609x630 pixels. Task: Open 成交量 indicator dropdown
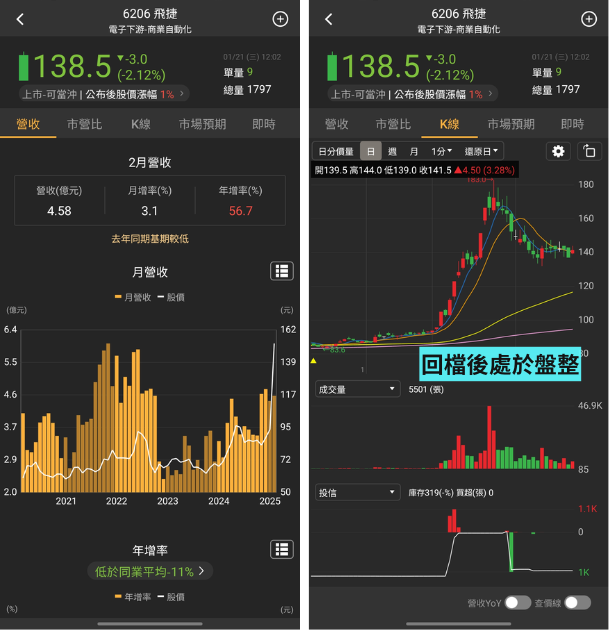(357, 389)
